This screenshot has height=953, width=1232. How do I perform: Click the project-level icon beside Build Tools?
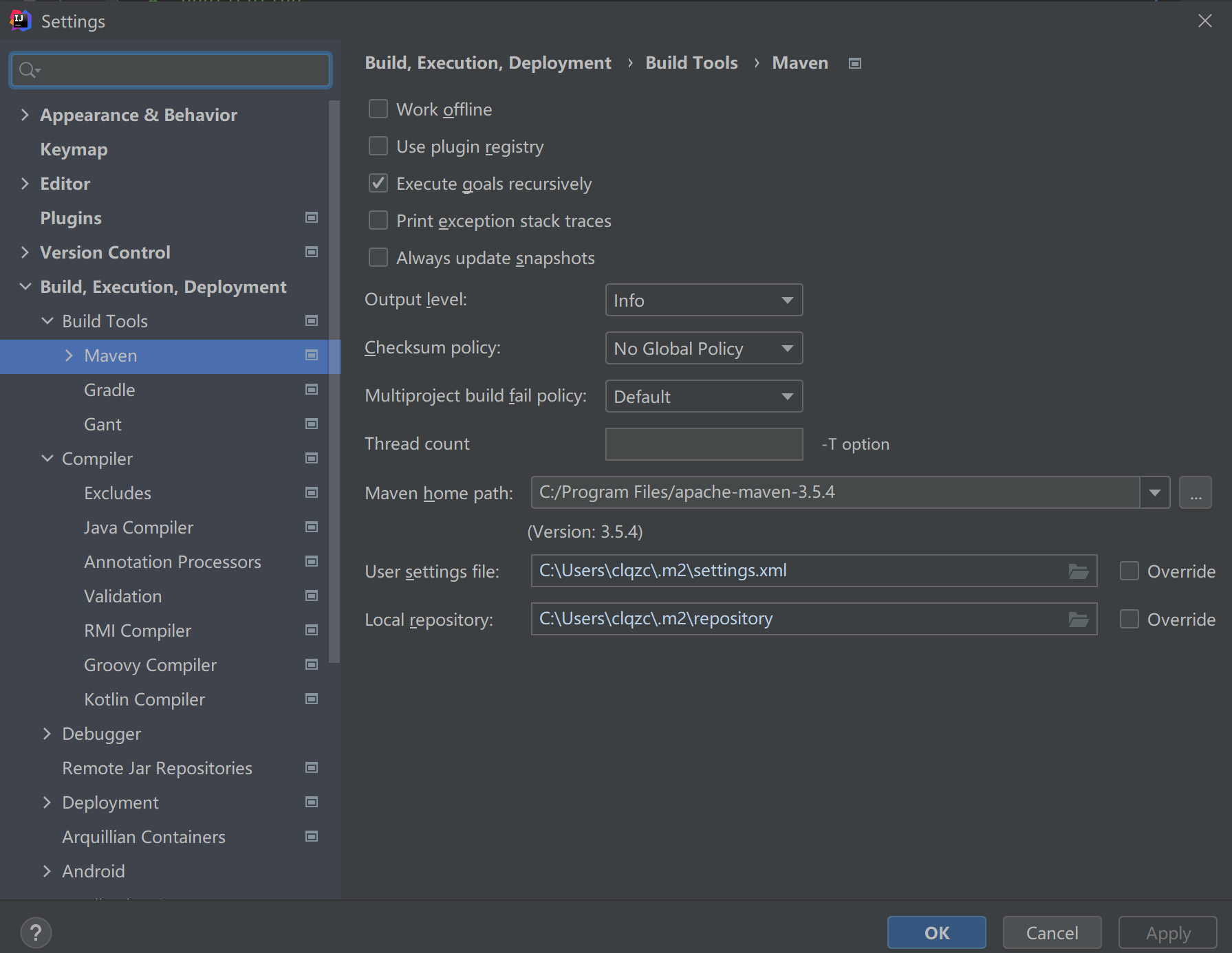312,321
